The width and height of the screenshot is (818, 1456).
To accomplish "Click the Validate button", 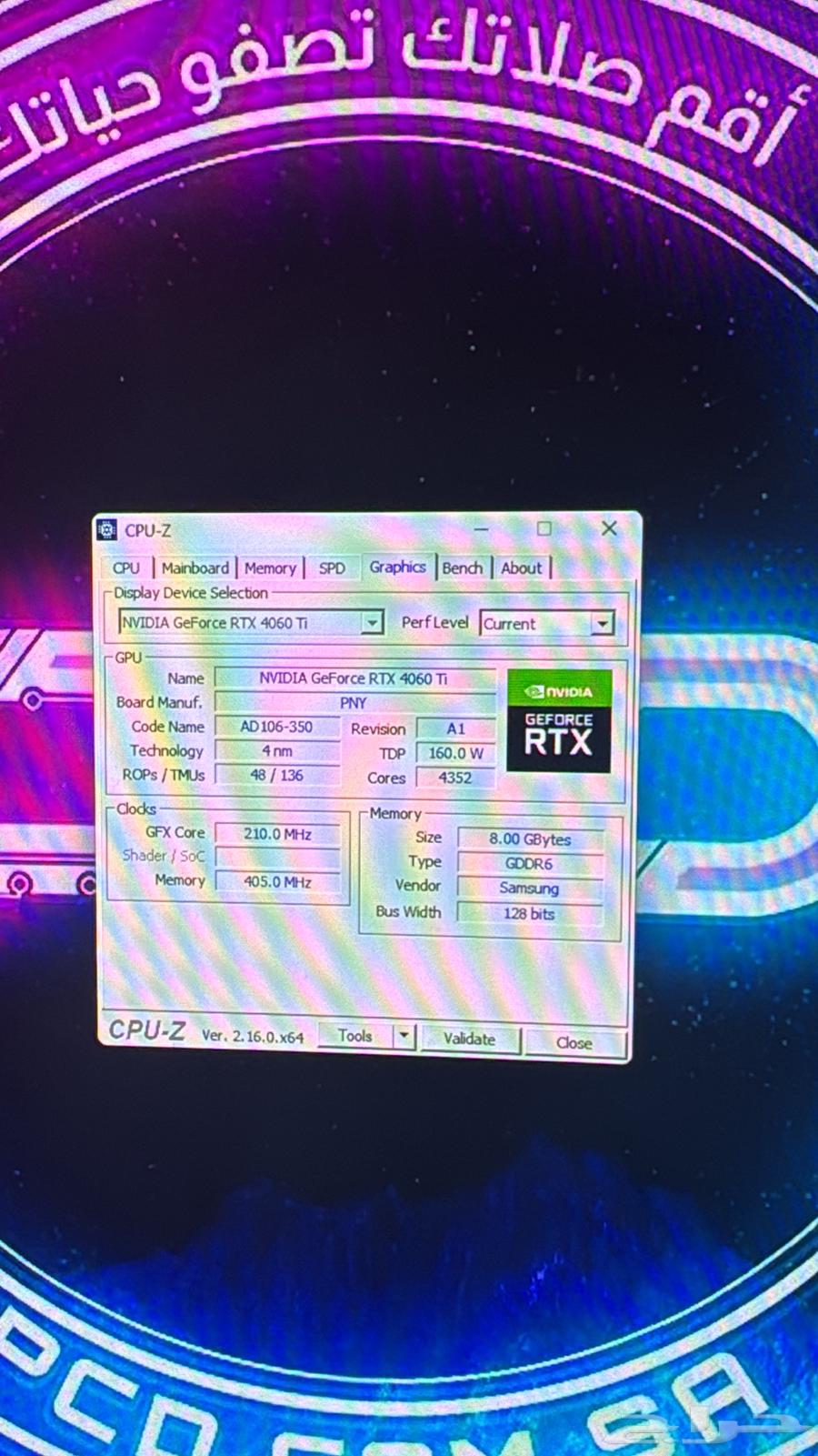I will pyautogui.click(x=470, y=1039).
